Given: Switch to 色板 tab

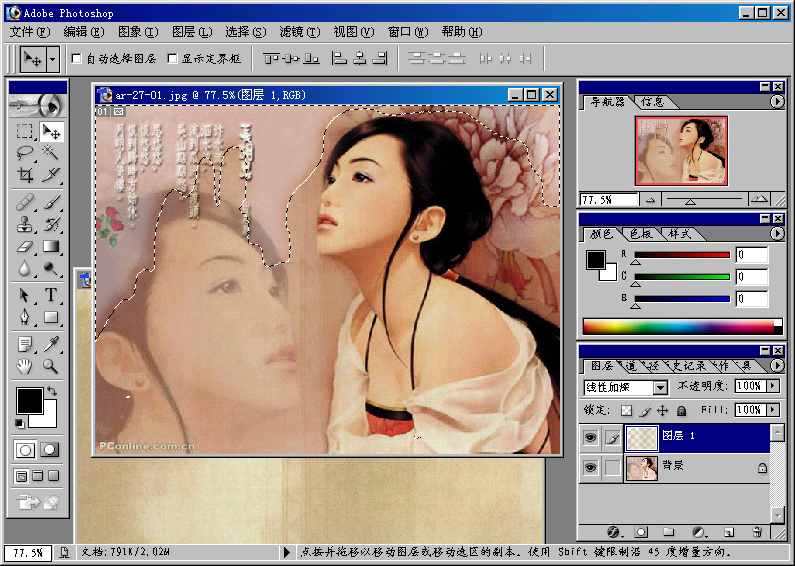Looking at the screenshot, I should (x=640, y=234).
